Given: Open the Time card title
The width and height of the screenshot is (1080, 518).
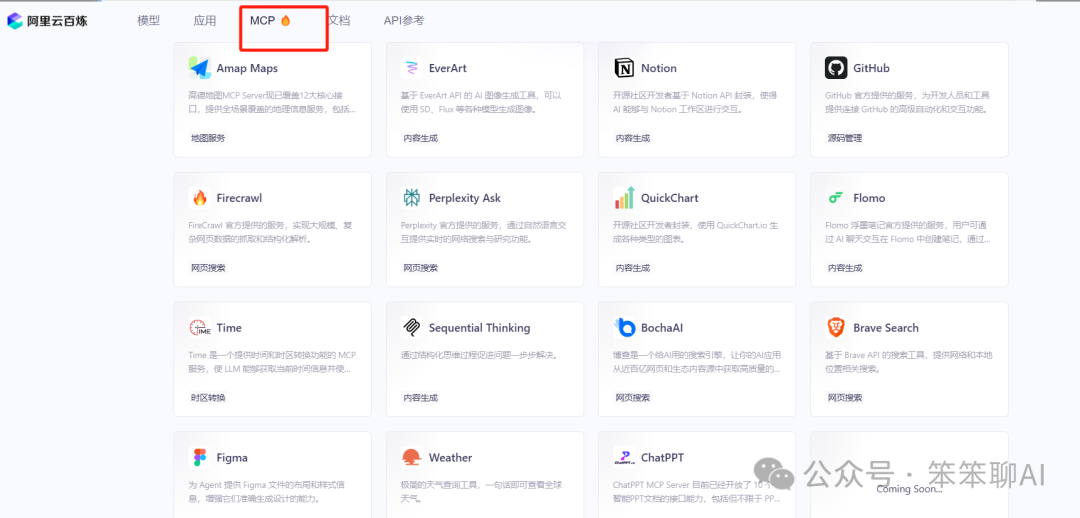Looking at the screenshot, I should pyautogui.click(x=229, y=329).
